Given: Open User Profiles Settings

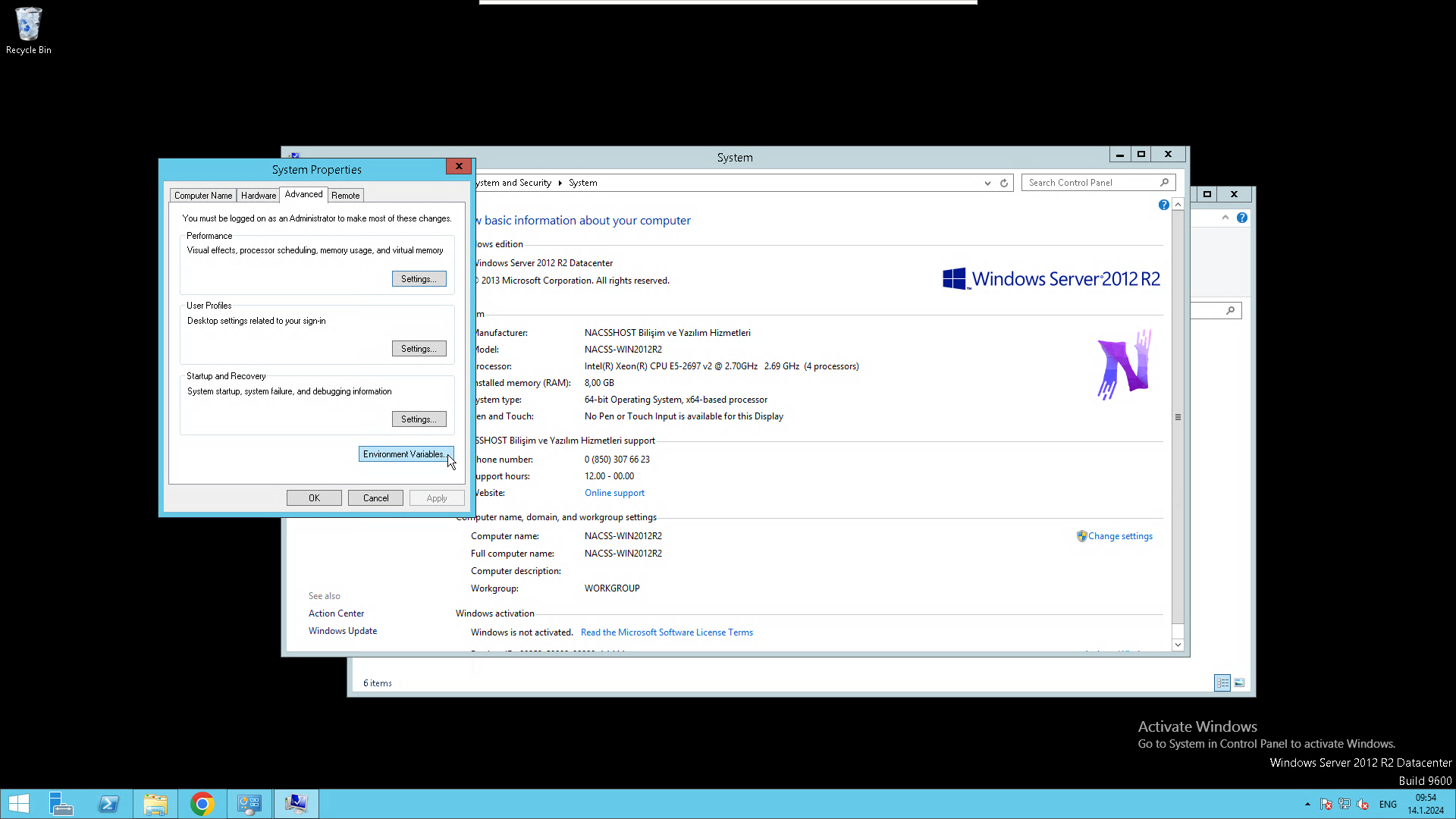Looking at the screenshot, I should pos(419,349).
